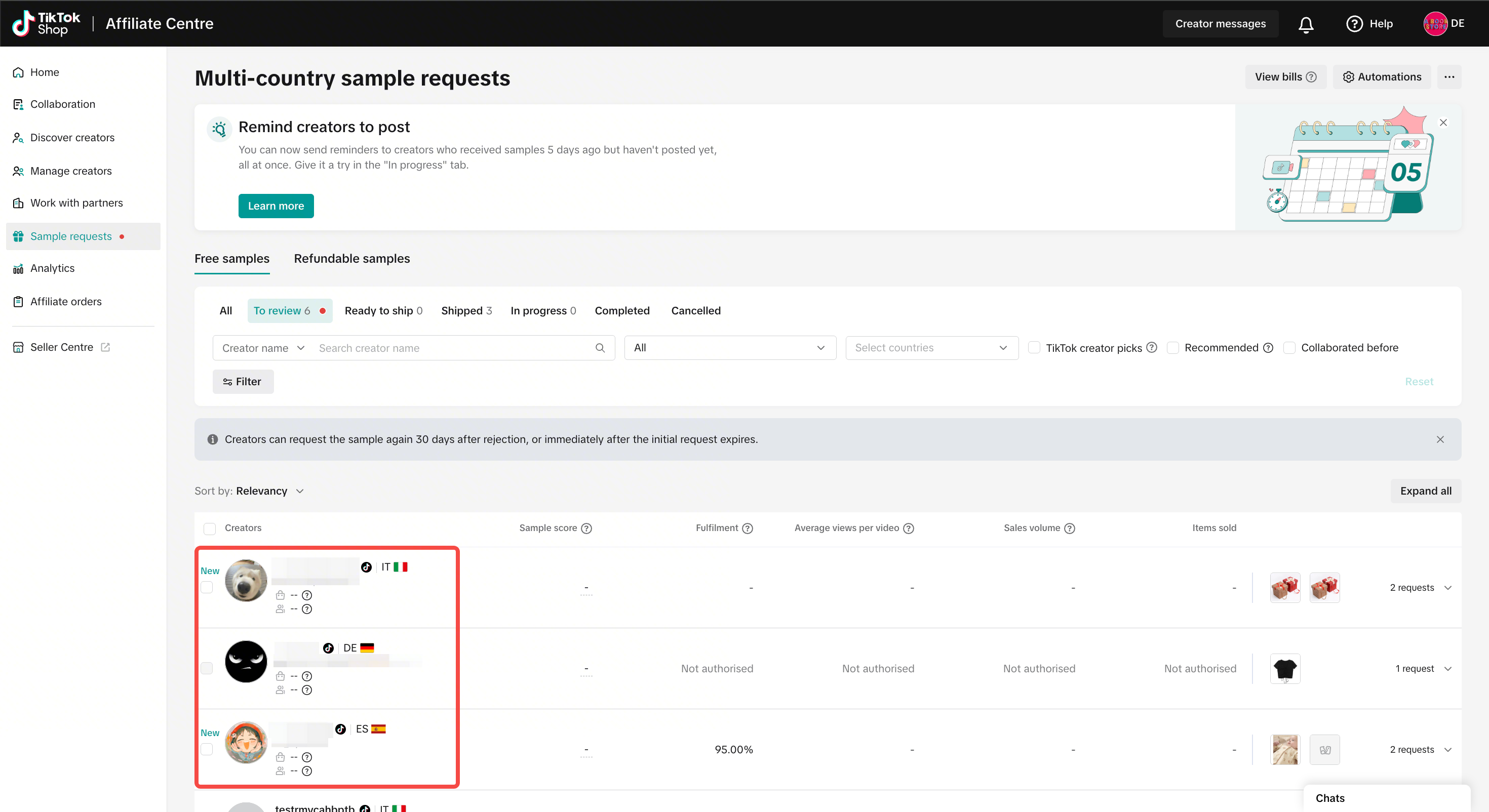Click the search magnifier icon in creator search
The width and height of the screenshot is (1489, 812).
pos(600,348)
